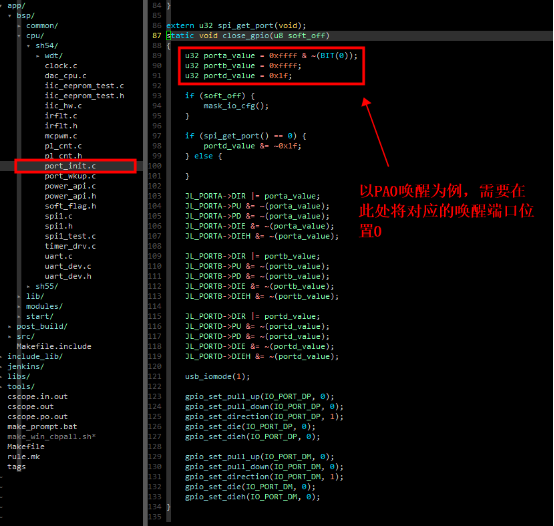This screenshot has width=554, height=526.
Task: Open spi1_test.c file
Action: 70,236
